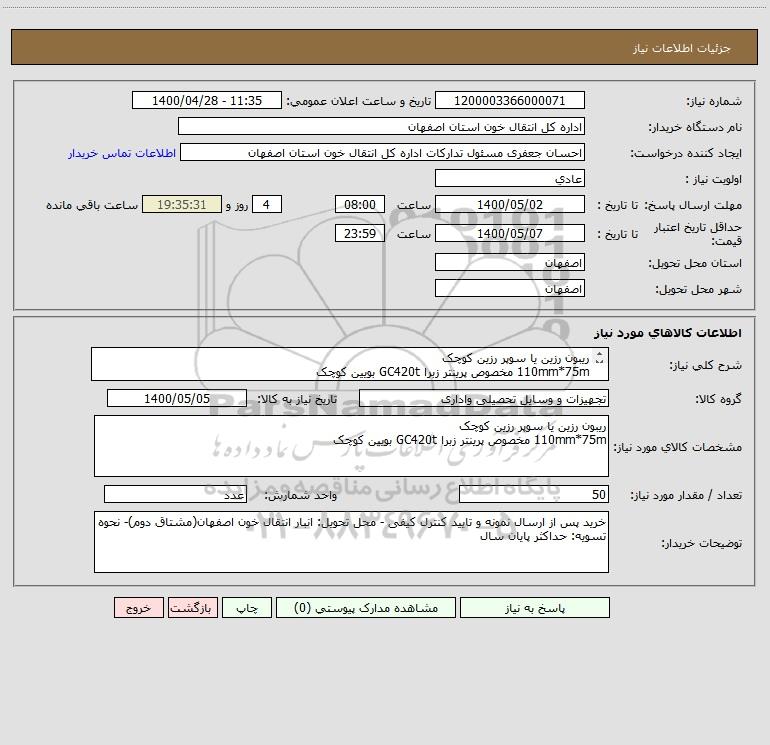The height and width of the screenshot is (745, 770).
Task: Click the توضیحات خریدار text area
Action: tap(351, 542)
